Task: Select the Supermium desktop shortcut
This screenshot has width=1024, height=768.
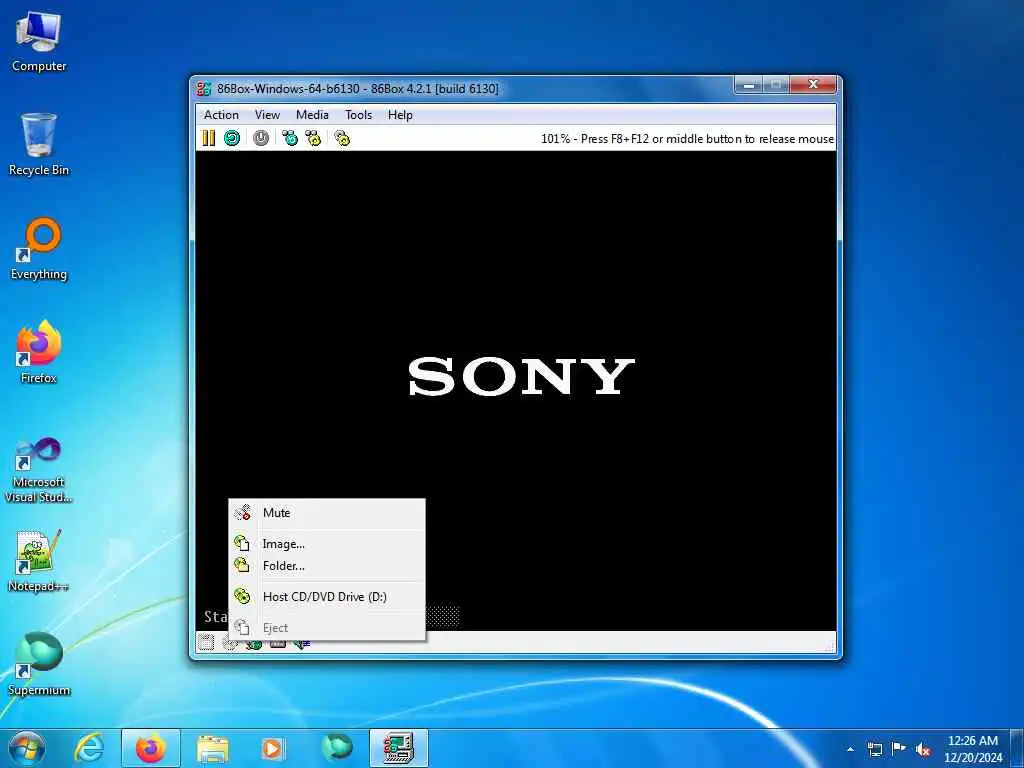Action: pos(39,664)
